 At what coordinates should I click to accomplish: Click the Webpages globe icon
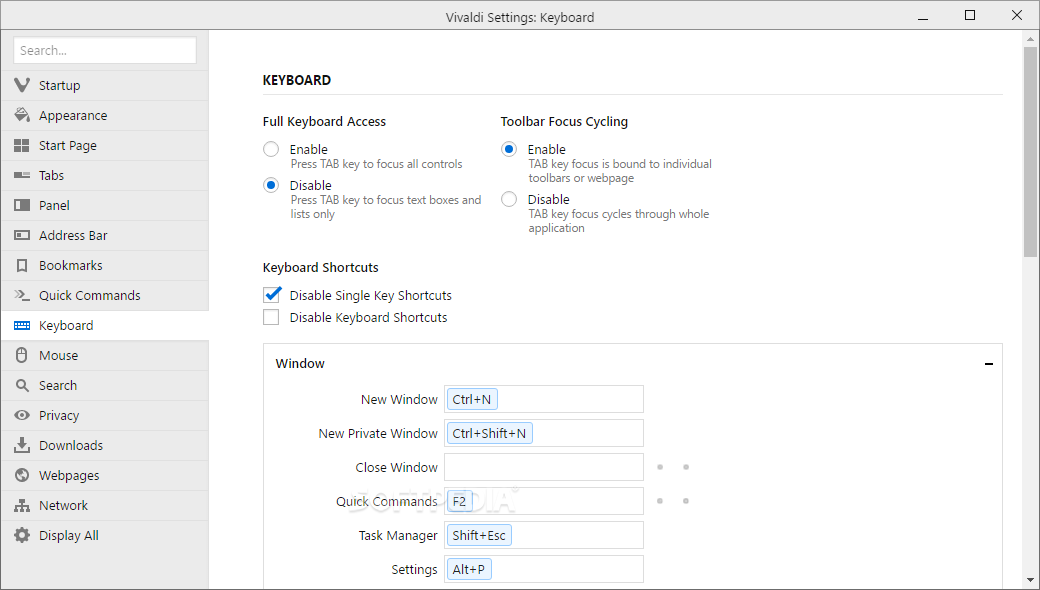tap(22, 475)
